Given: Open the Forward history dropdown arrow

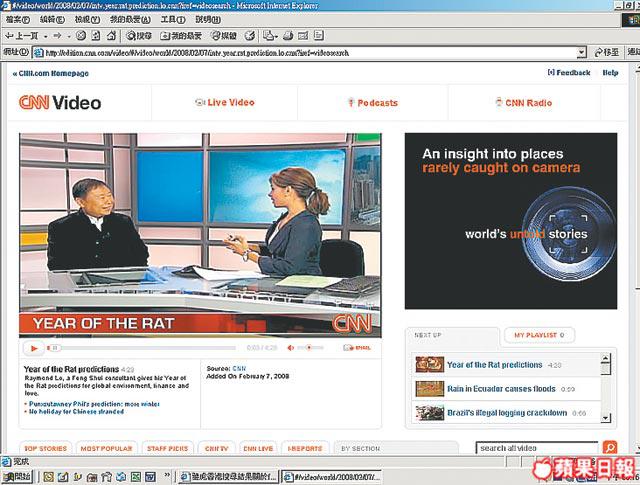Looking at the screenshot, I should click(69, 36).
